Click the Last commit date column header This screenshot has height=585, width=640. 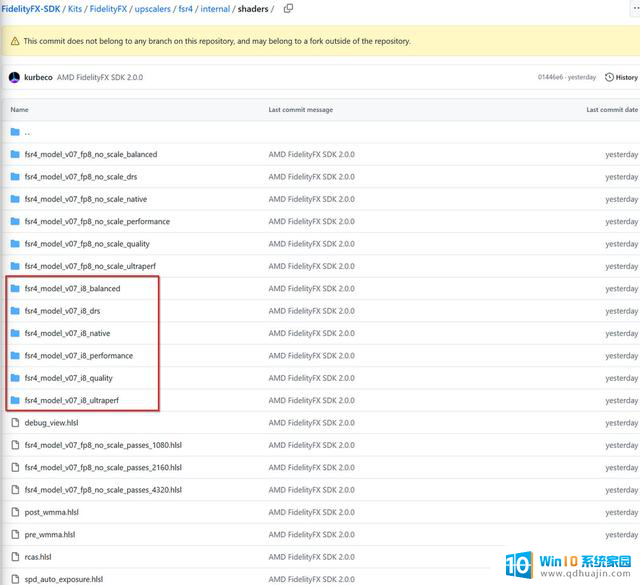(612, 109)
